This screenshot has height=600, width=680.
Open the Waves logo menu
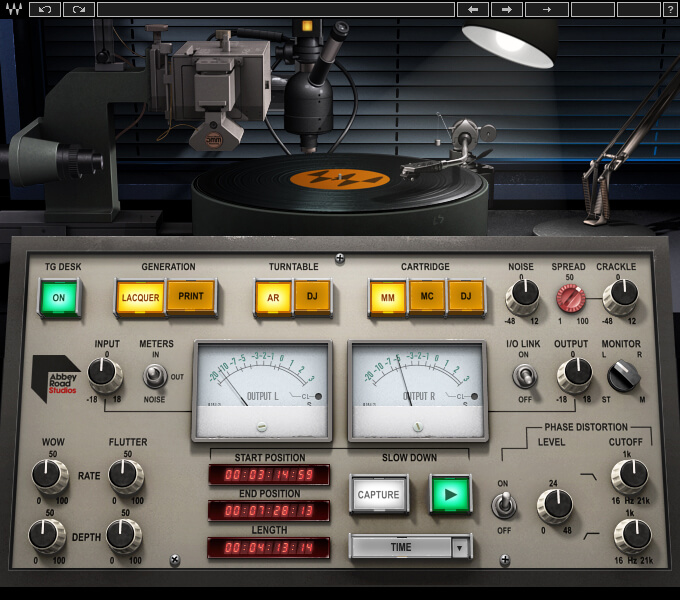[x=13, y=10]
